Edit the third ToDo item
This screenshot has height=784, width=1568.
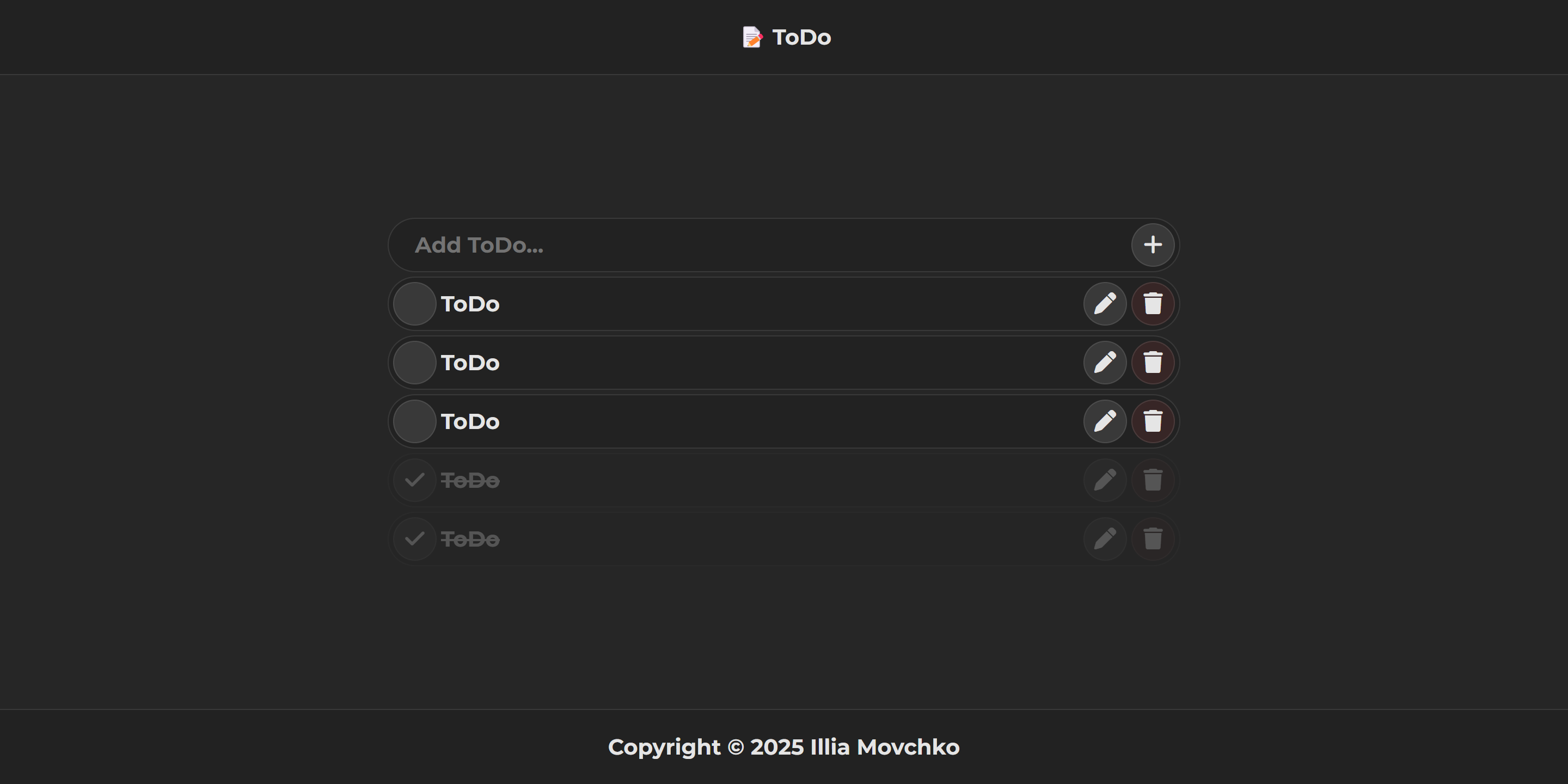(1105, 421)
